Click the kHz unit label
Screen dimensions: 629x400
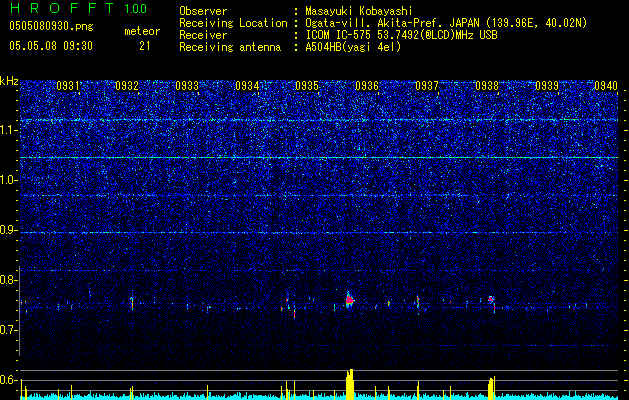(9, 81)
